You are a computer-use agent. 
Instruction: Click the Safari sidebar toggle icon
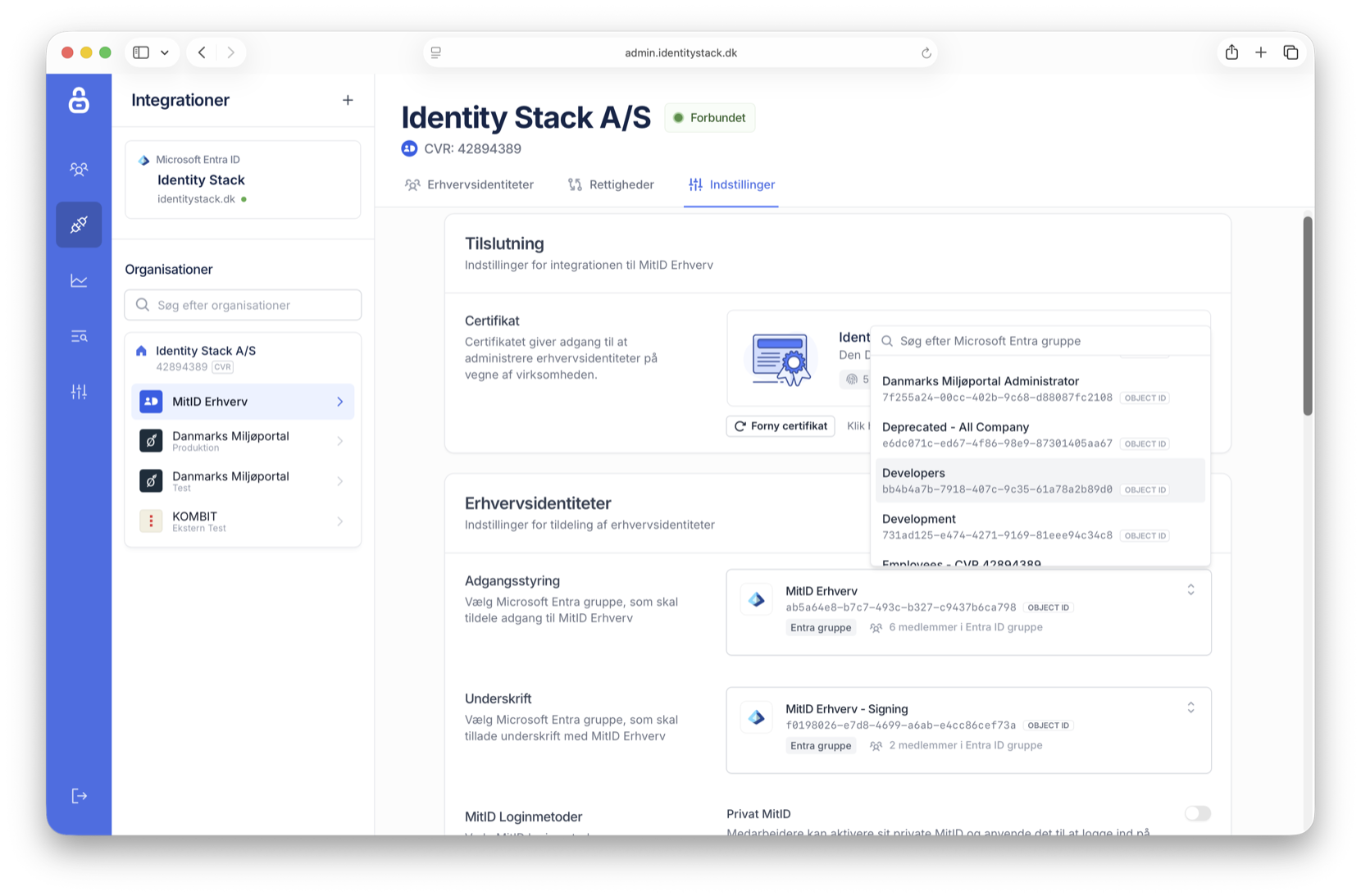[141, 52]
